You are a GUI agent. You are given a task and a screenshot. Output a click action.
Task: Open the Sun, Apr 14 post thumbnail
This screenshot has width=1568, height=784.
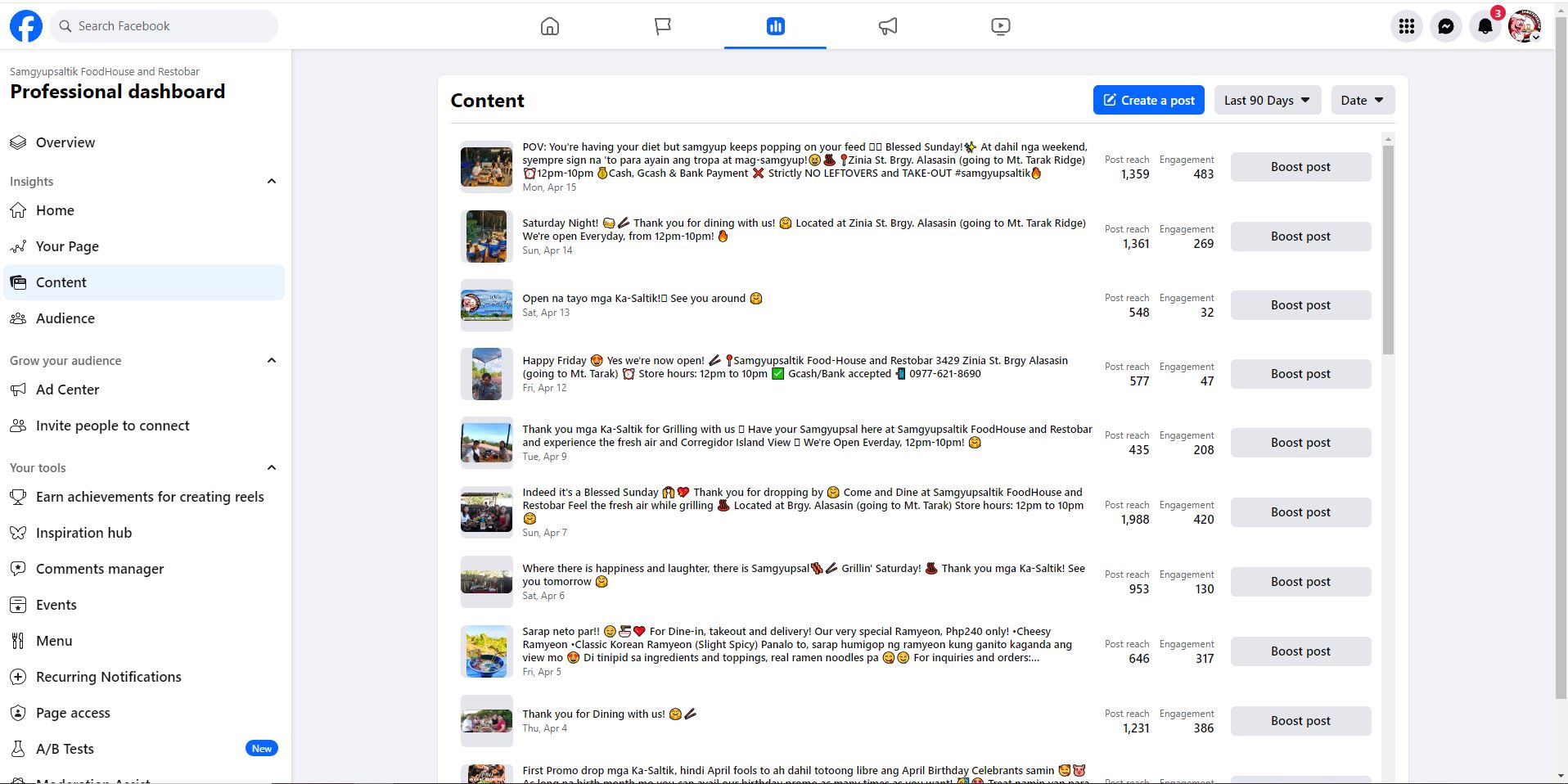point(487,237)
